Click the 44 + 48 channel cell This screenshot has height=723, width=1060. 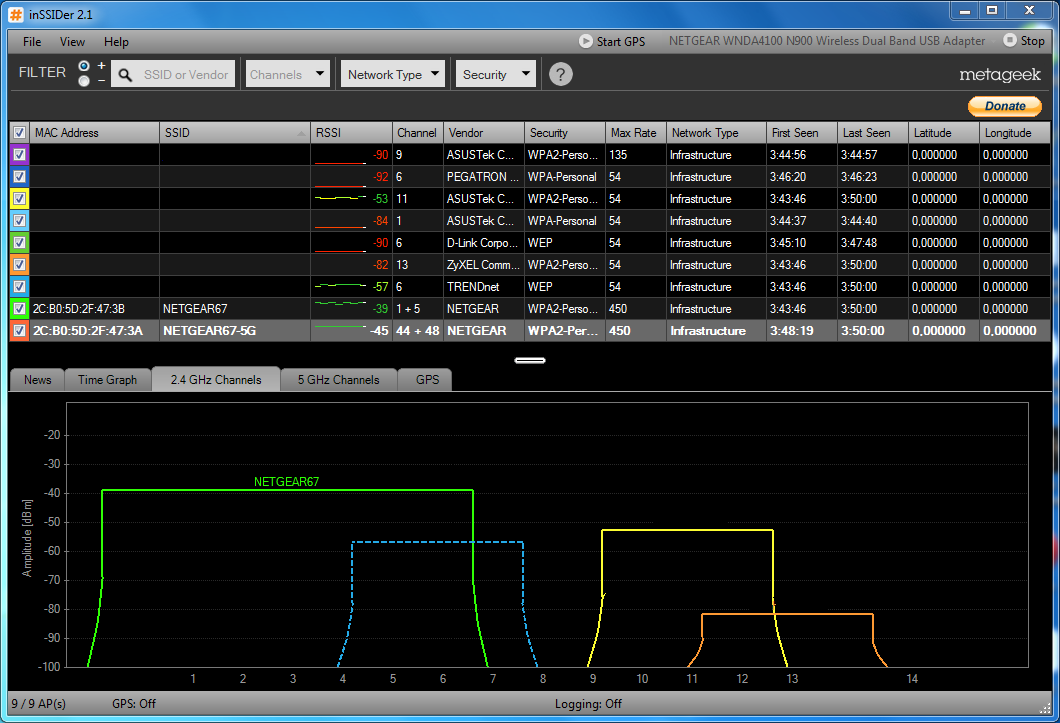point(417,331)
